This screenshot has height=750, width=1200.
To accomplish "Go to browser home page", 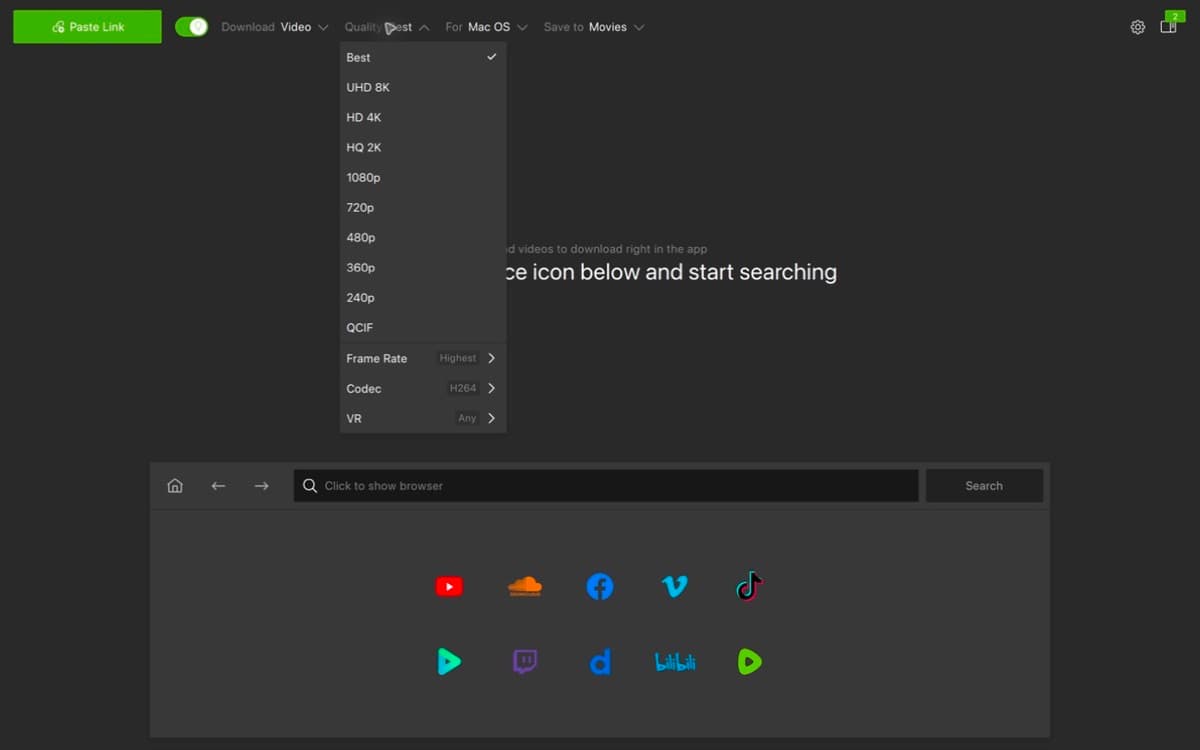I will coord(175,486).
